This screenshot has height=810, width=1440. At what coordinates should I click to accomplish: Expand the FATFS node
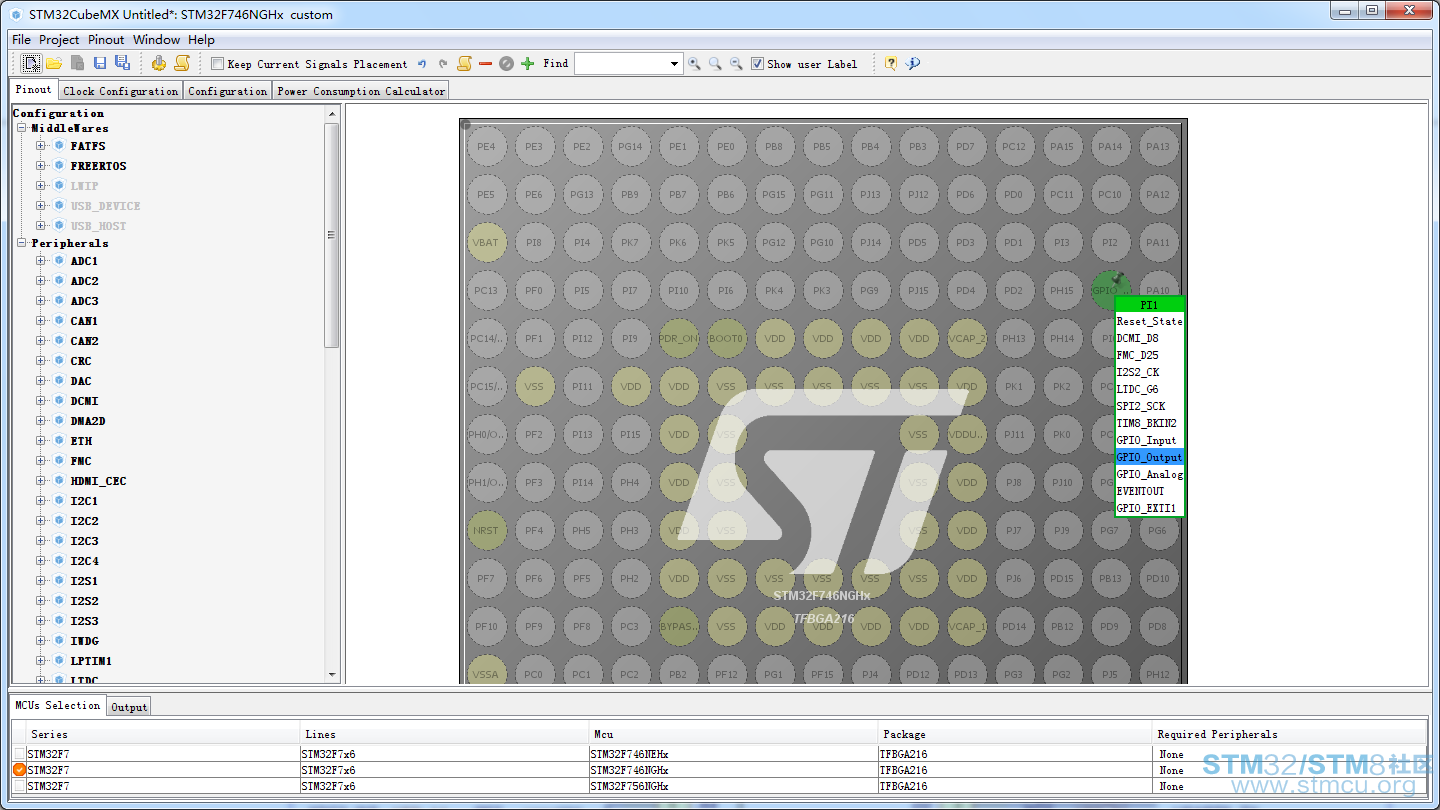(41, 146)
